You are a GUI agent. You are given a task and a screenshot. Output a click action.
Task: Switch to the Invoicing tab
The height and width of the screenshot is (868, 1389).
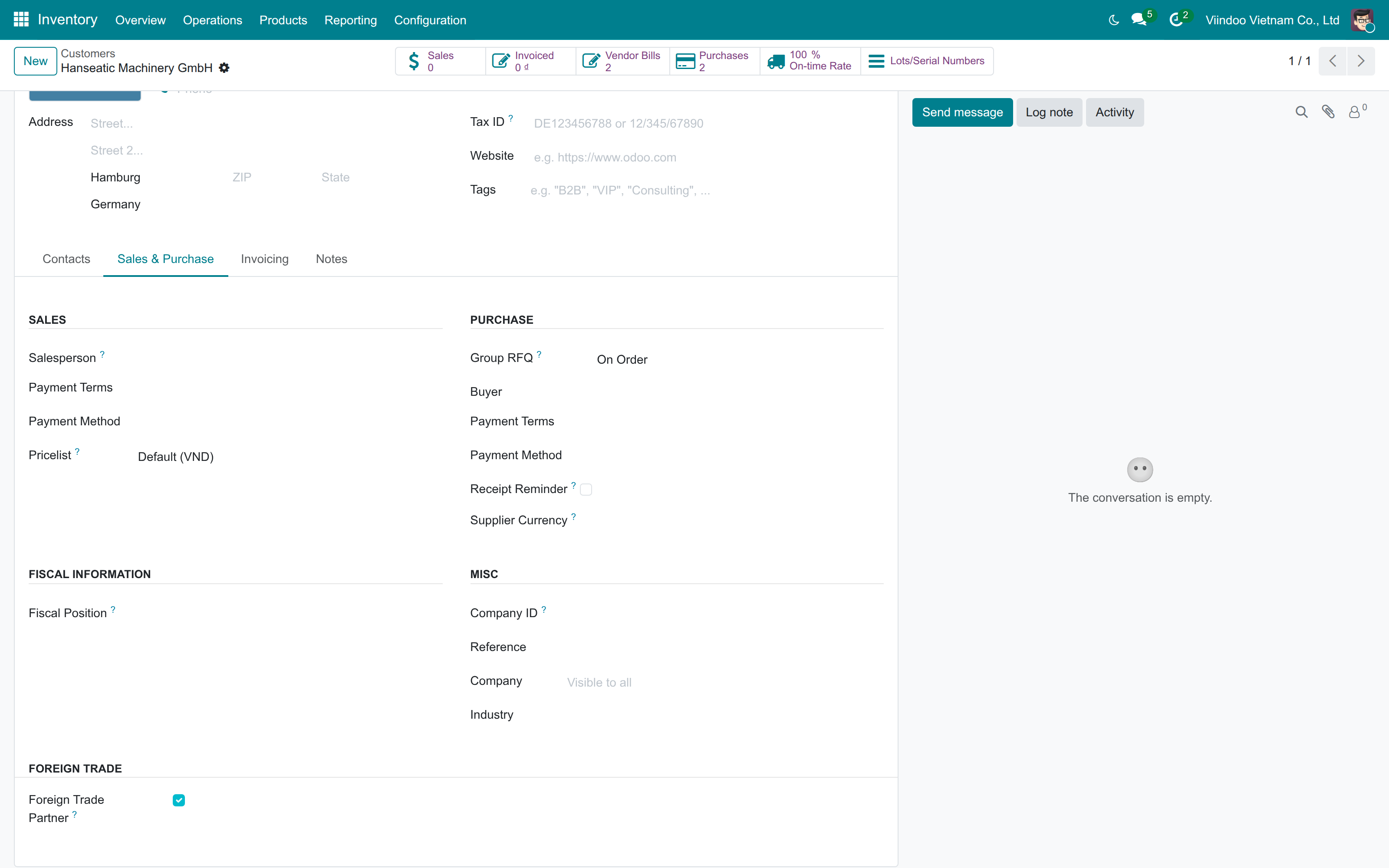(265, 259)
